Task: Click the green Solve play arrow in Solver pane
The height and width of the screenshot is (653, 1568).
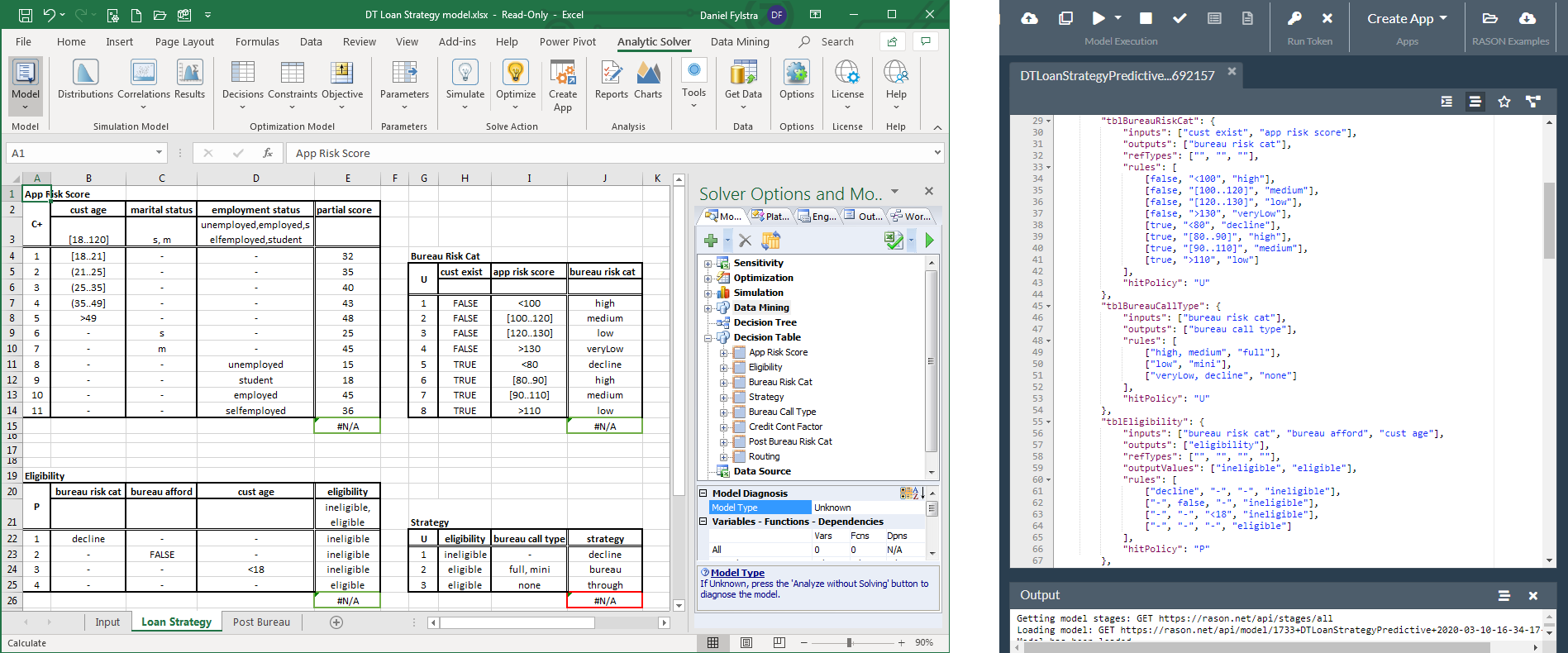Action: tap(930, 241)
